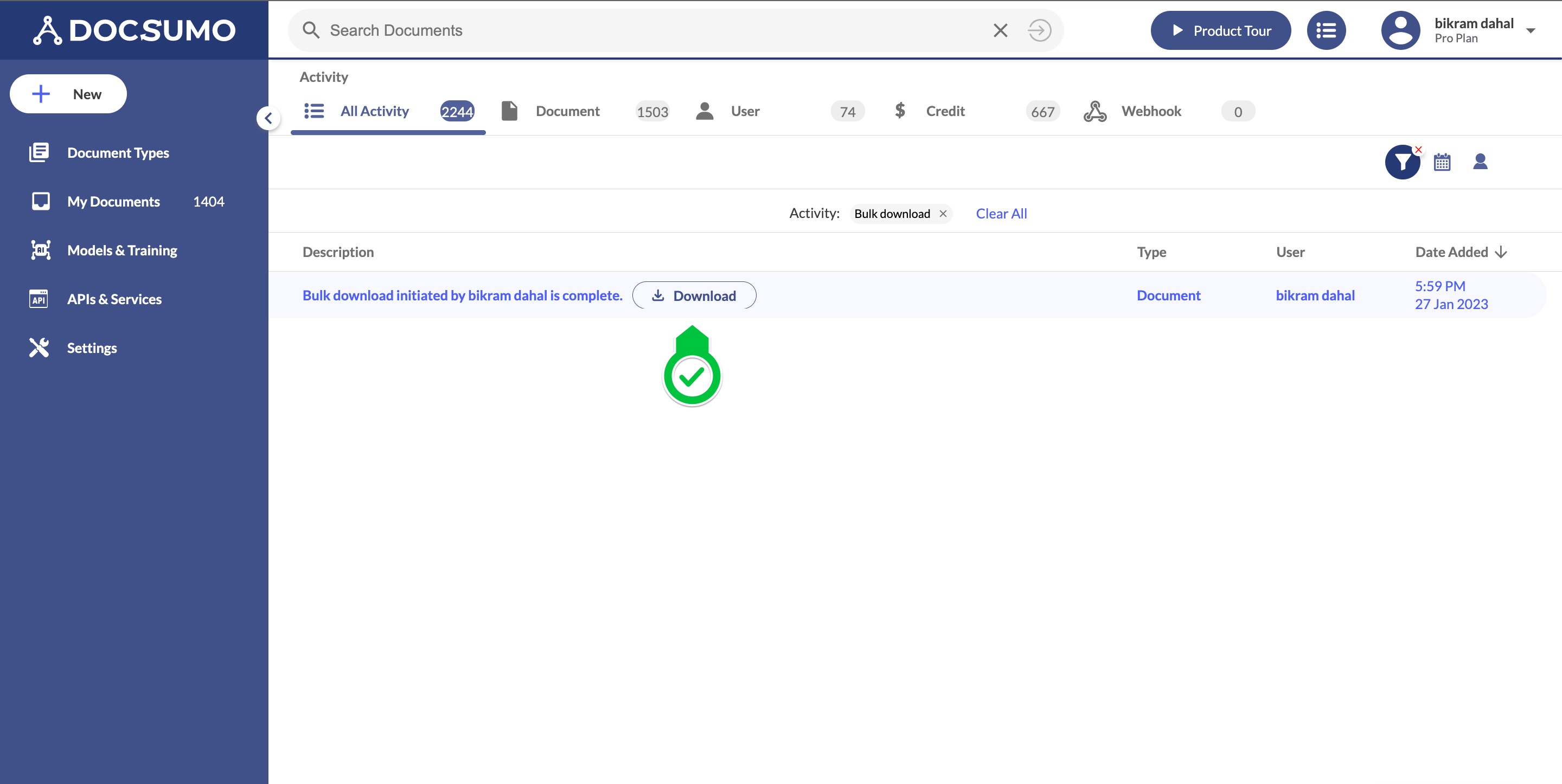The height and width of the screenshot is (784, 1562).
Task: Click the 0 Webhook count badge
Action: 1238,112
